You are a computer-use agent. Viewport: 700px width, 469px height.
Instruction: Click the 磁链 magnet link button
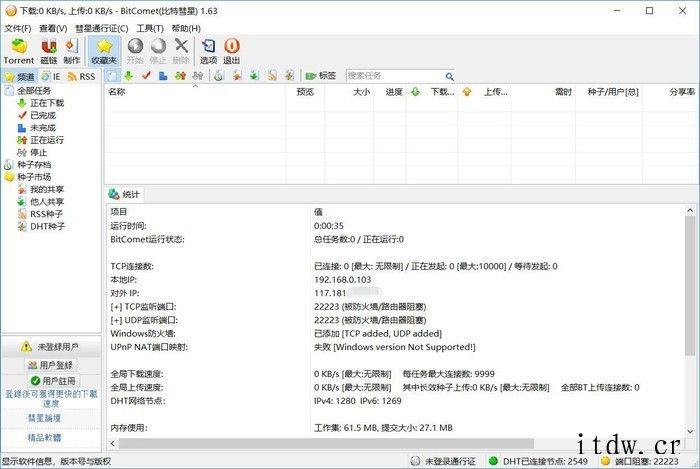(49, 51)
